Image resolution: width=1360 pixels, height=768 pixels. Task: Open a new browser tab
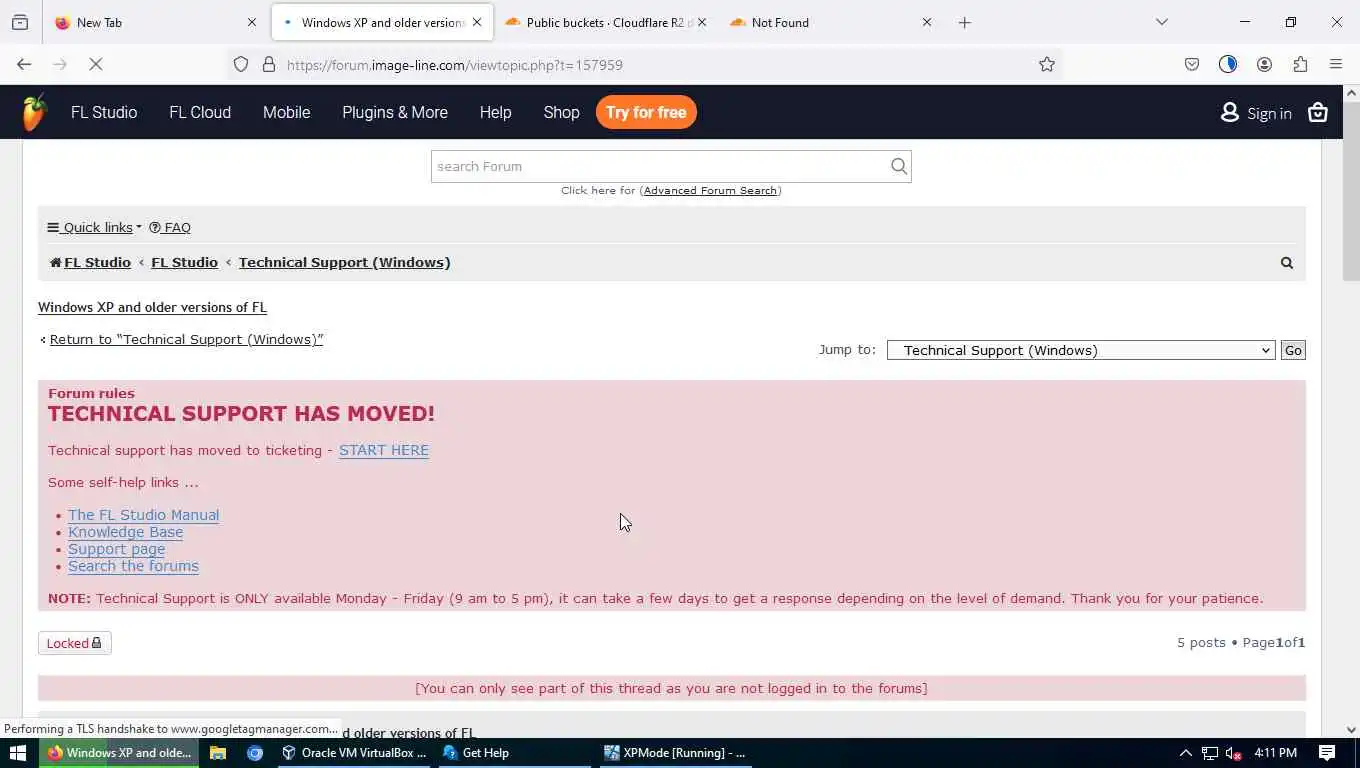coord(965,22)
